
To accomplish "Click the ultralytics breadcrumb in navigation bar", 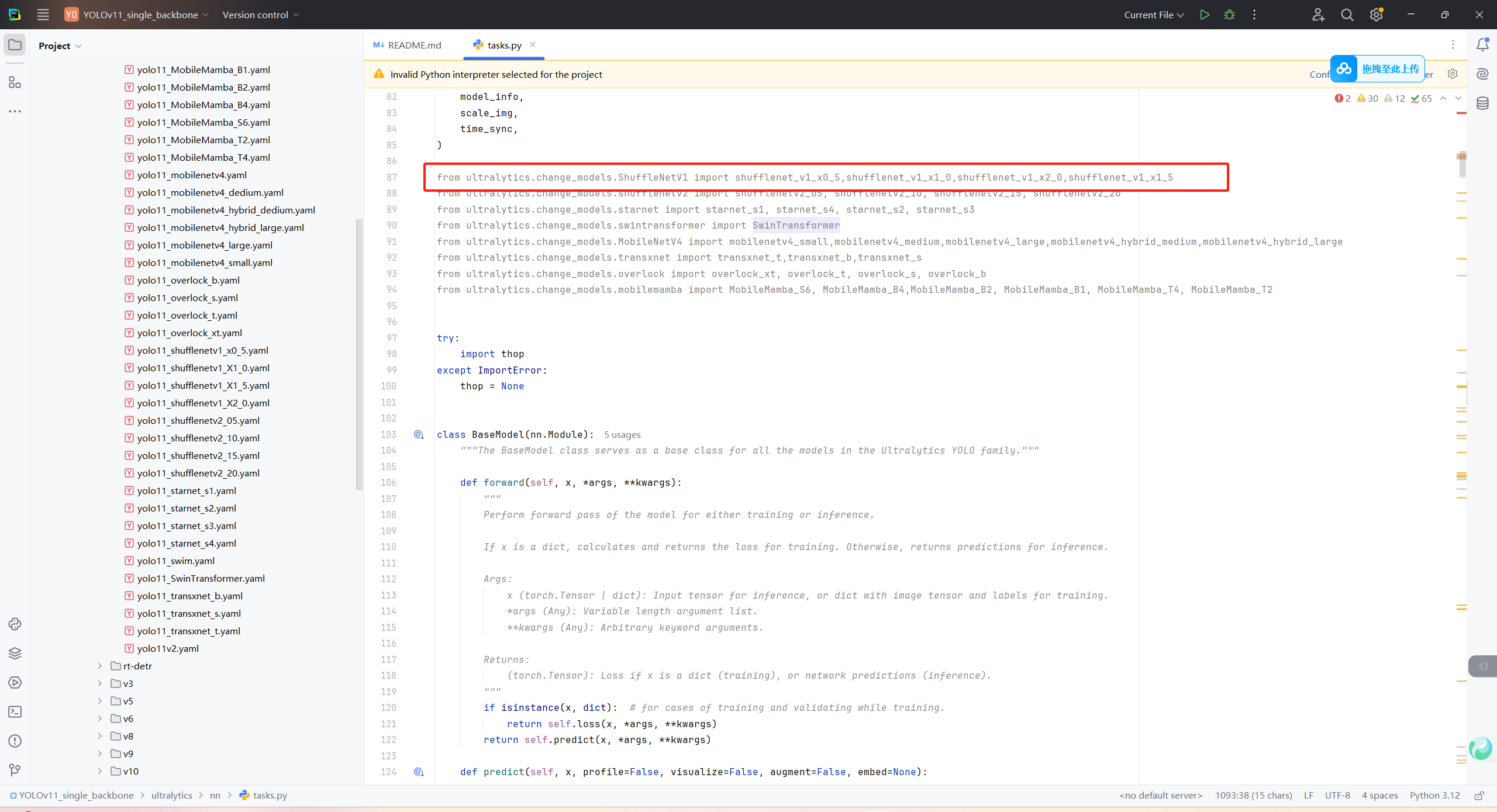I will point(171,795).
